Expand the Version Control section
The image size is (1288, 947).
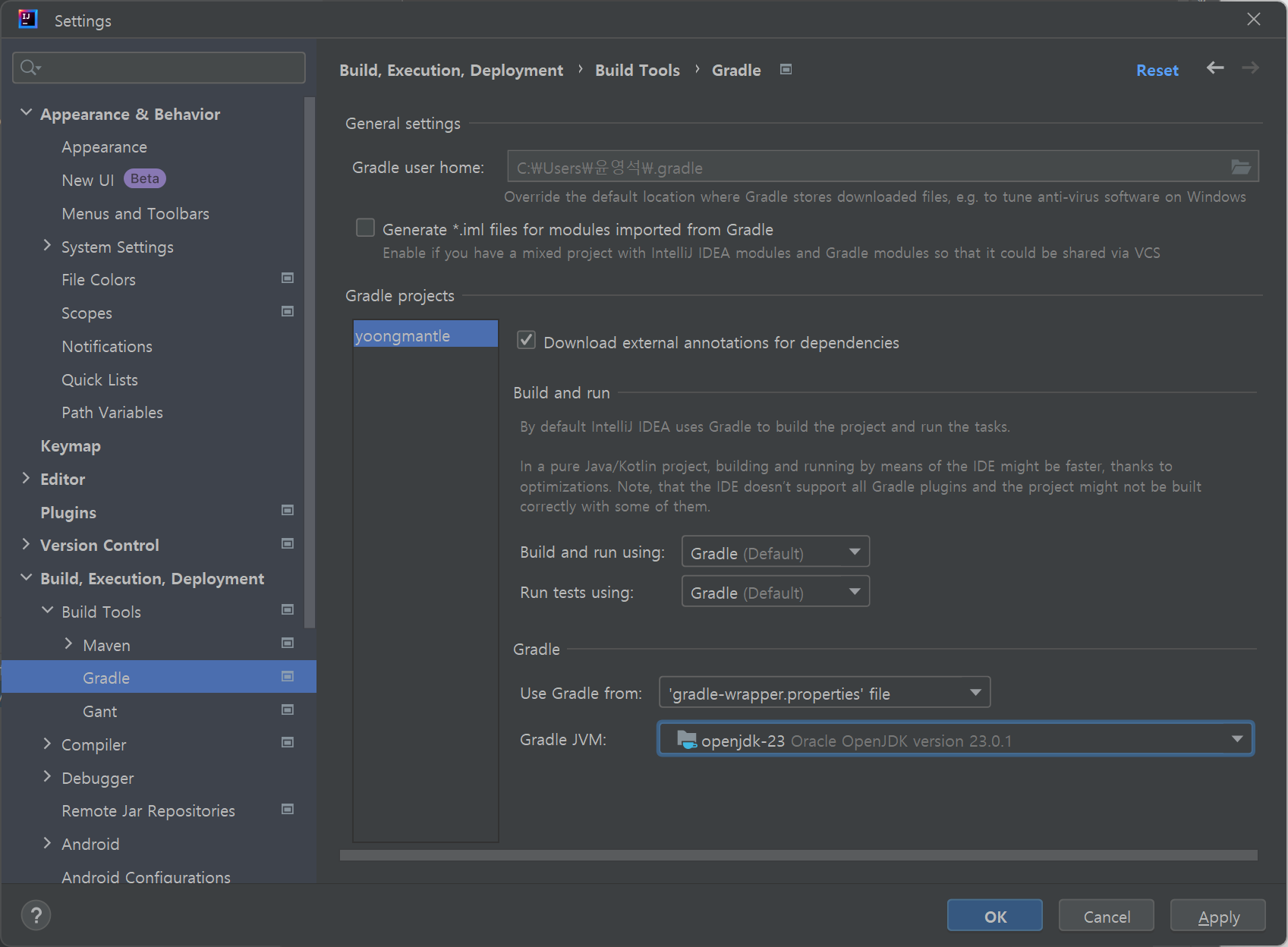coord(27,544)
